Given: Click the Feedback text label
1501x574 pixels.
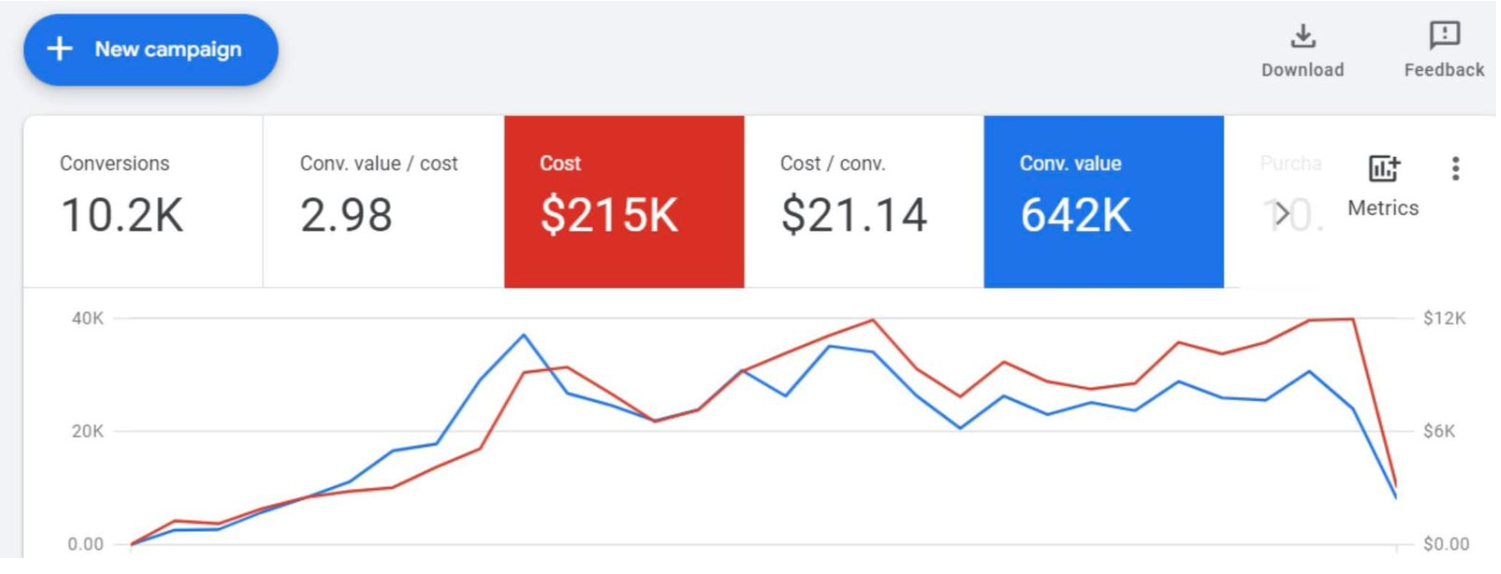Looking at the screenshot, I should tap(1444, 70).
